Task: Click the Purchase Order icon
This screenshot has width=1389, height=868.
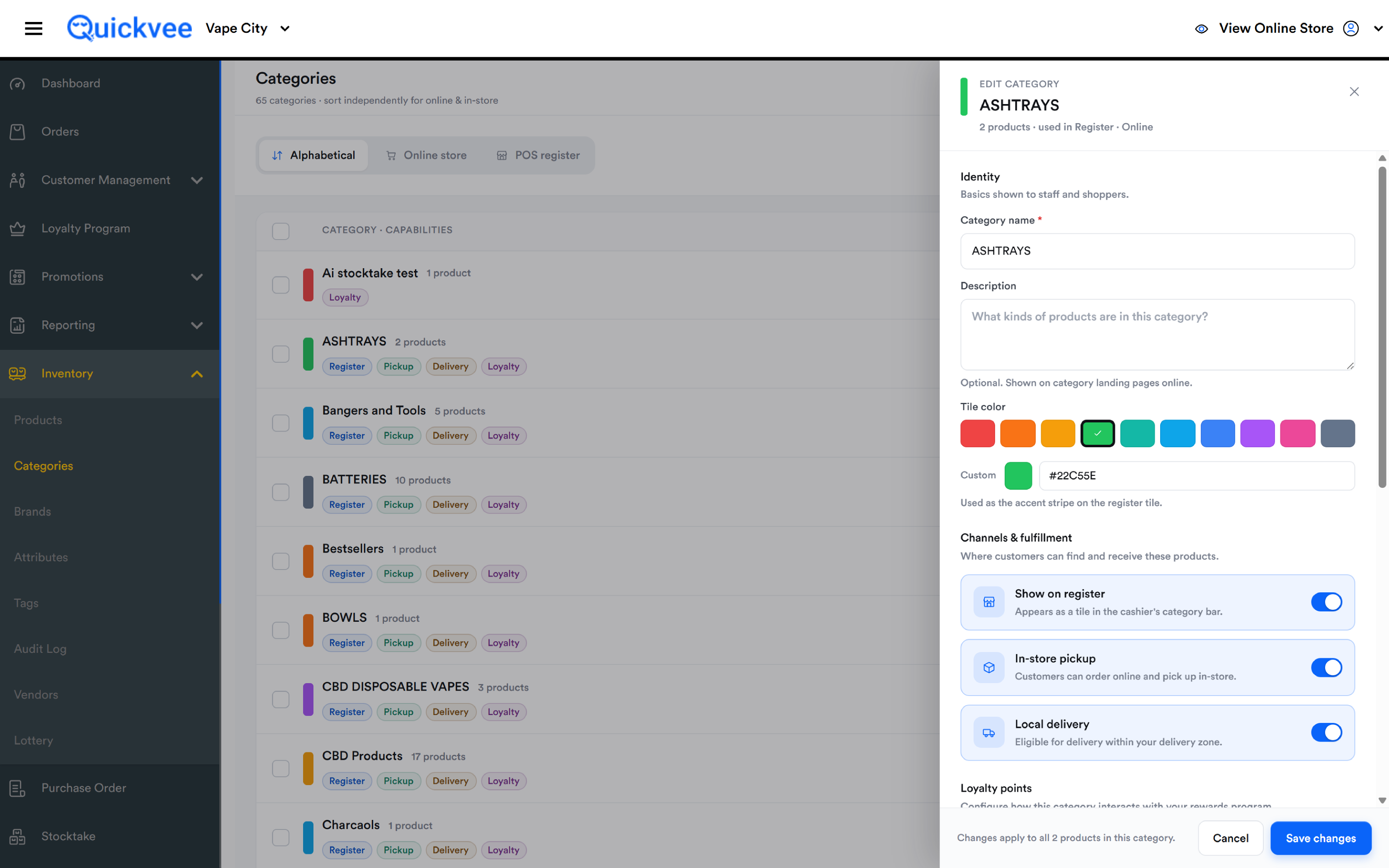Action: pos(17,788)
